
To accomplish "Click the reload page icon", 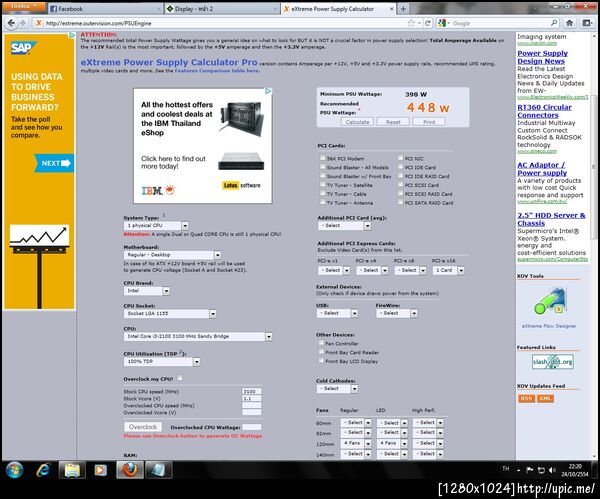I will pos(428,23).
